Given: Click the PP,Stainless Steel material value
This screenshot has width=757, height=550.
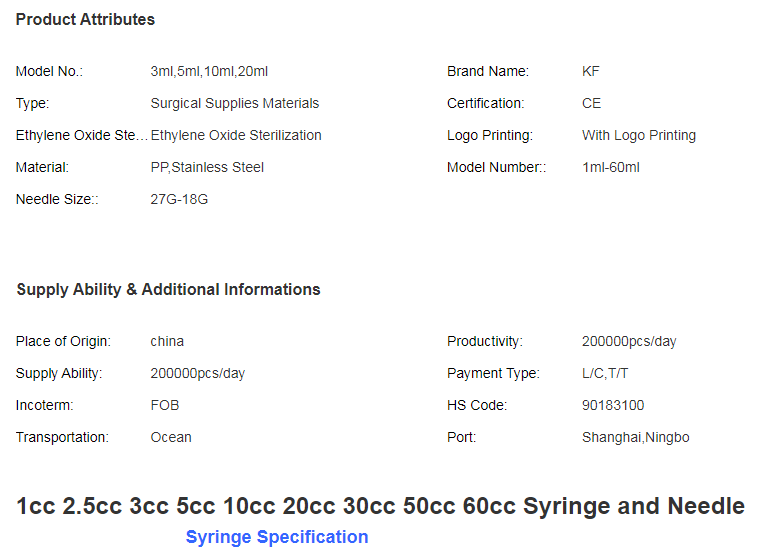Looking at the screenshot, I should coord(207,168).
